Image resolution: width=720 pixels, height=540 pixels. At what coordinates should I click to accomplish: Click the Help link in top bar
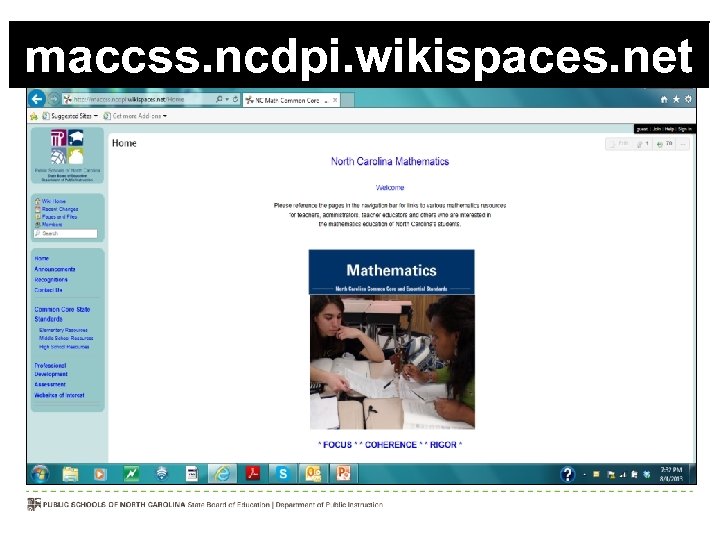point(669,129)
